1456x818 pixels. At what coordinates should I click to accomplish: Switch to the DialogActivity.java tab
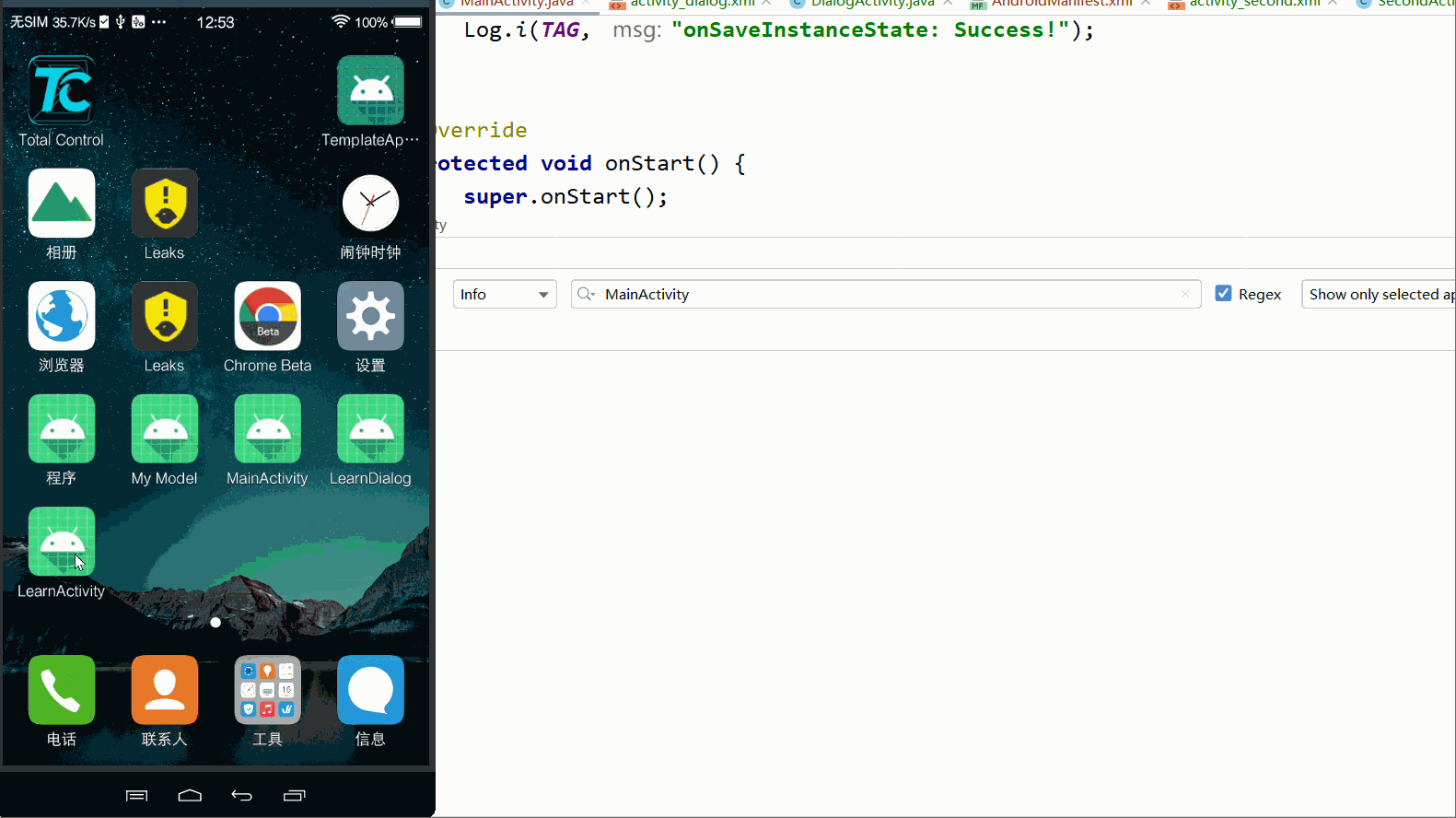point(871,4)
